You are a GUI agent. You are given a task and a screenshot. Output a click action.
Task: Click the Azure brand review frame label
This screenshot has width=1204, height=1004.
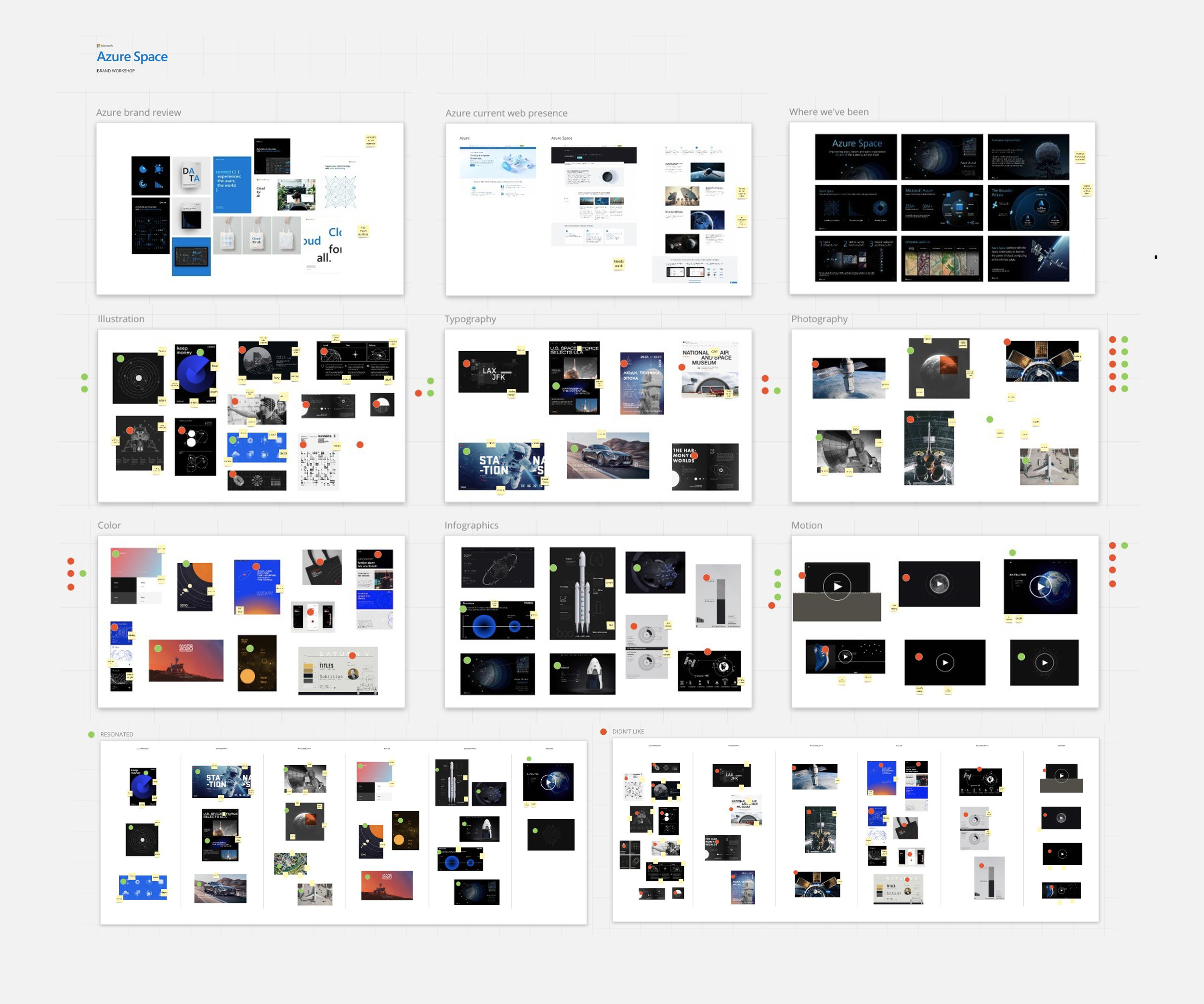139,112
